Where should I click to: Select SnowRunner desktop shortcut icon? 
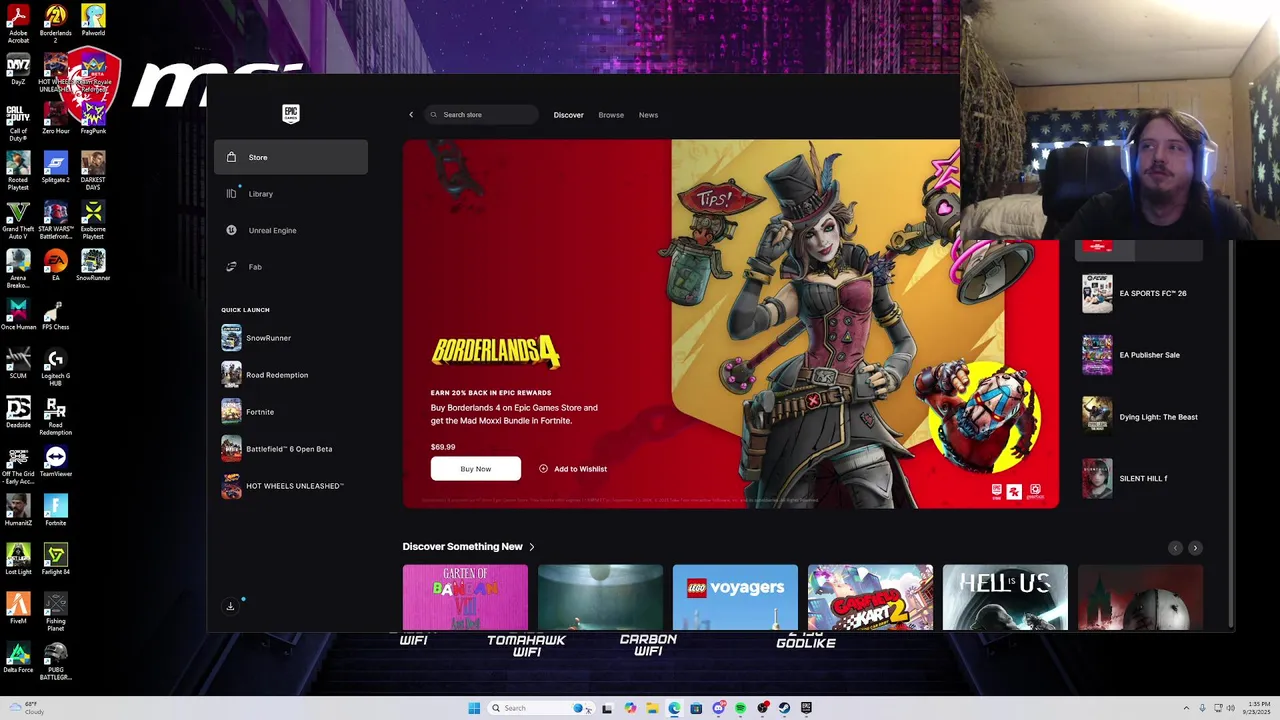(x=93, y=265)
